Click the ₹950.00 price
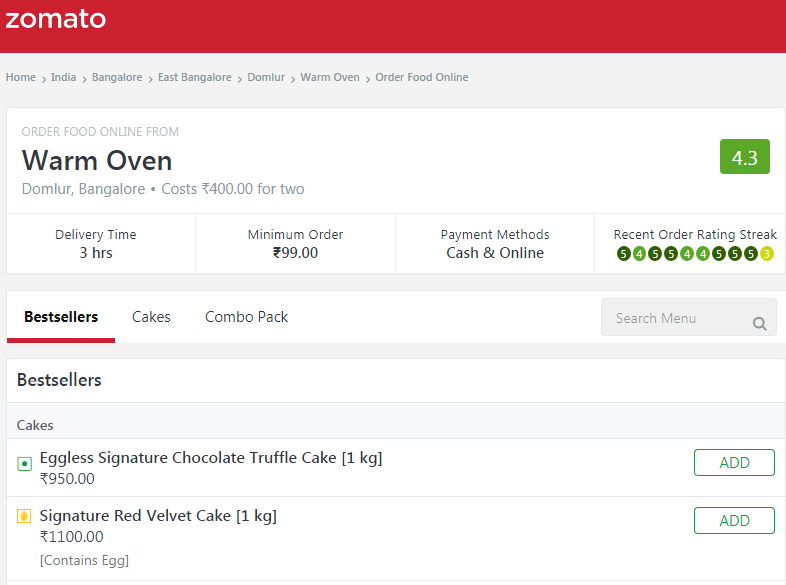The image size is (786, 585). coord(67,479)
